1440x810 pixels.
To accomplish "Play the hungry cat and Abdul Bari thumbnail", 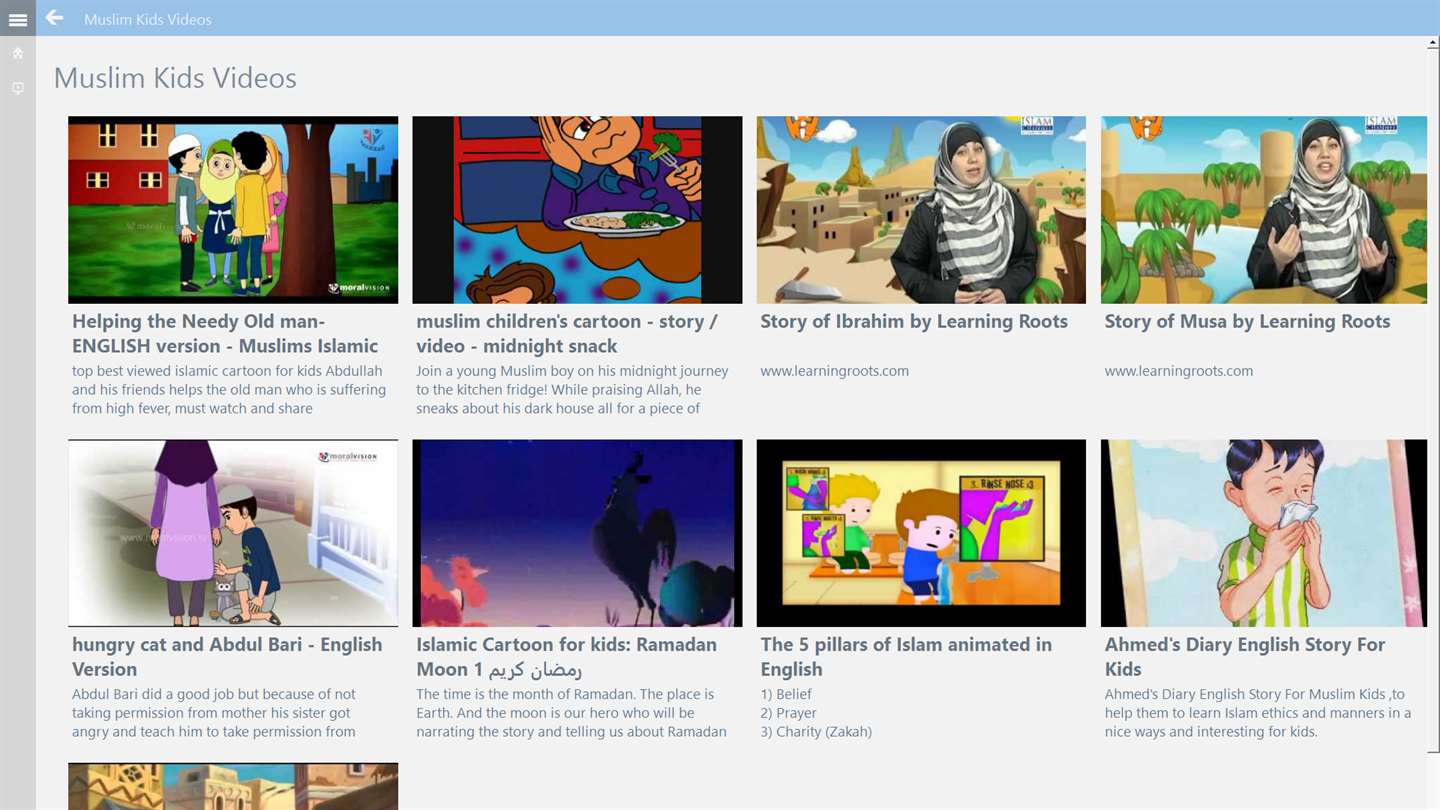I will [x=233, y=533].
